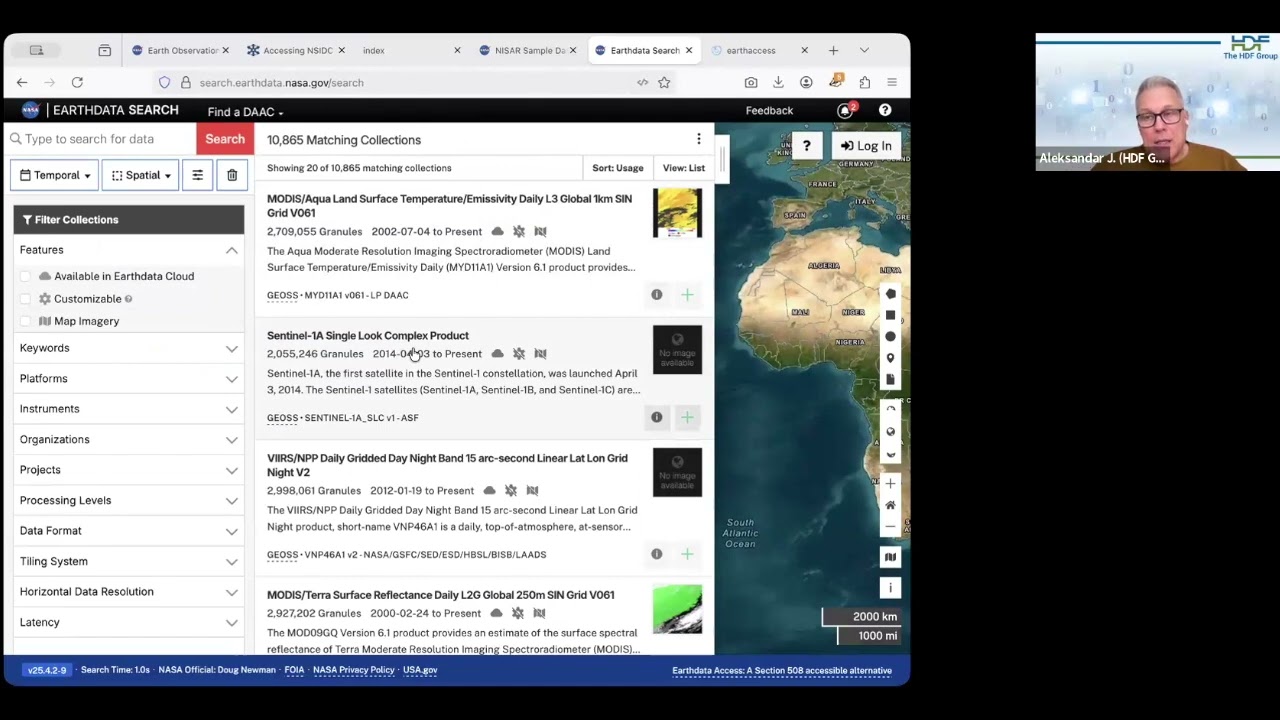Zoom in on the map
Screen dimensions: 1280x720
(x=890, y=484)
